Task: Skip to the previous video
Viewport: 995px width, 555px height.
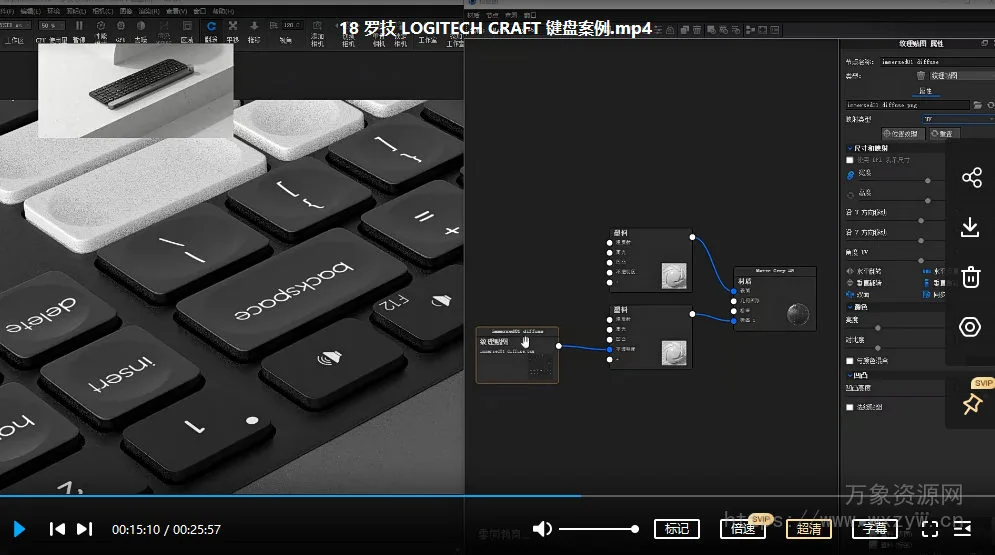Action: [58, 529]
